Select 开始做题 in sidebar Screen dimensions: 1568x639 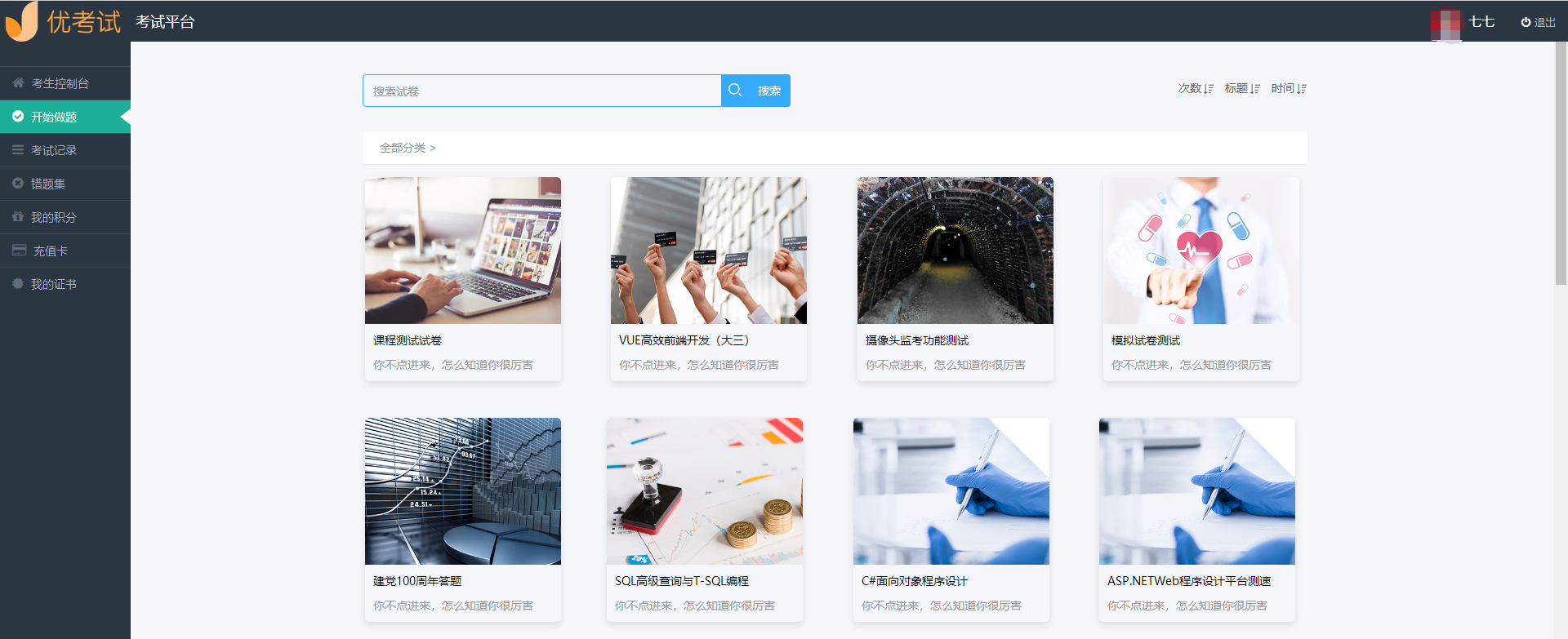[65, 117]
